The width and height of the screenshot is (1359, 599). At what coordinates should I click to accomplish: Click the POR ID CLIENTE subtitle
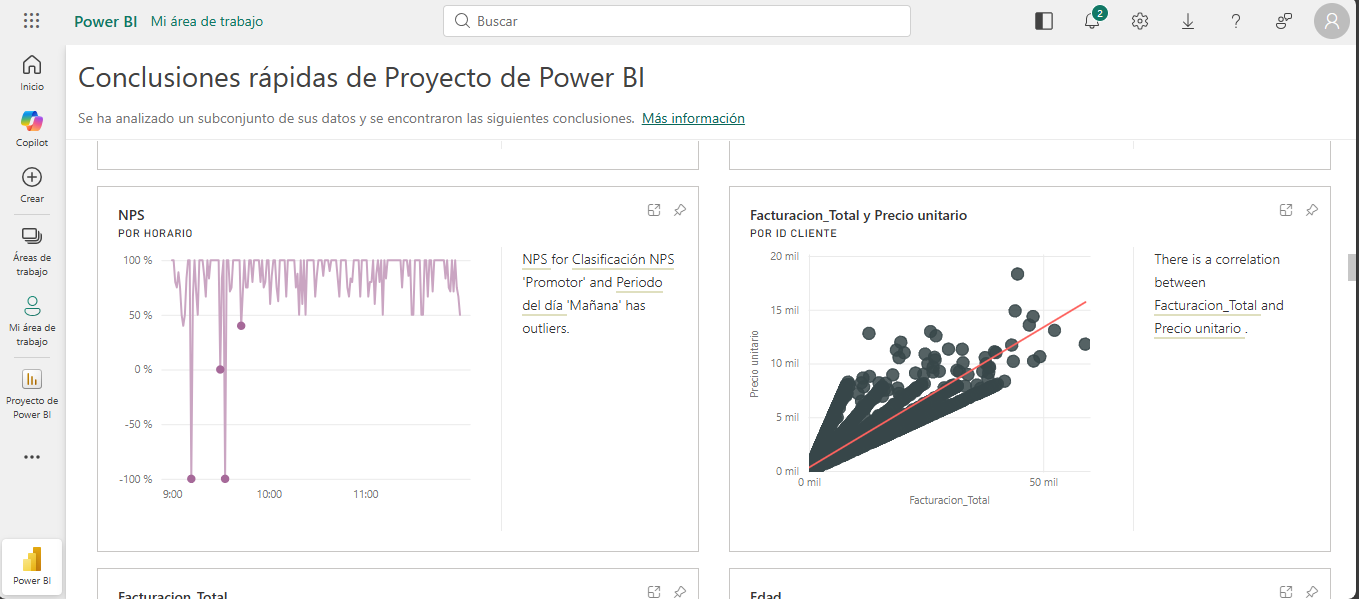coord(793,233)
